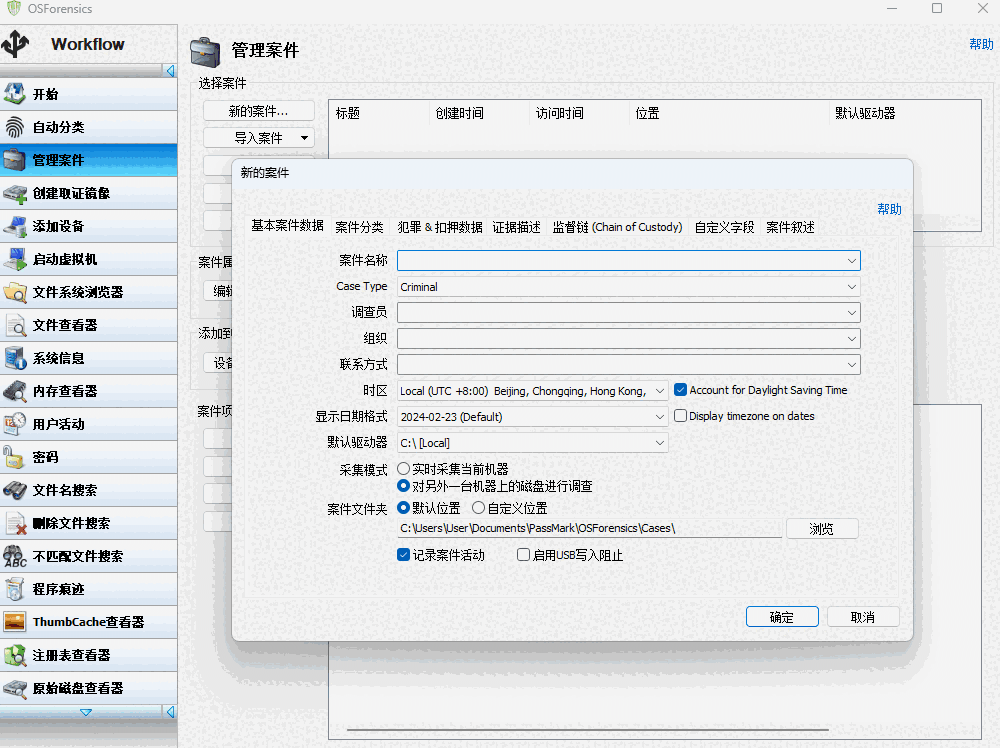Open the 犯罪 & 扣押数据 tab
Screen dimensions: 1000x748
439,227
